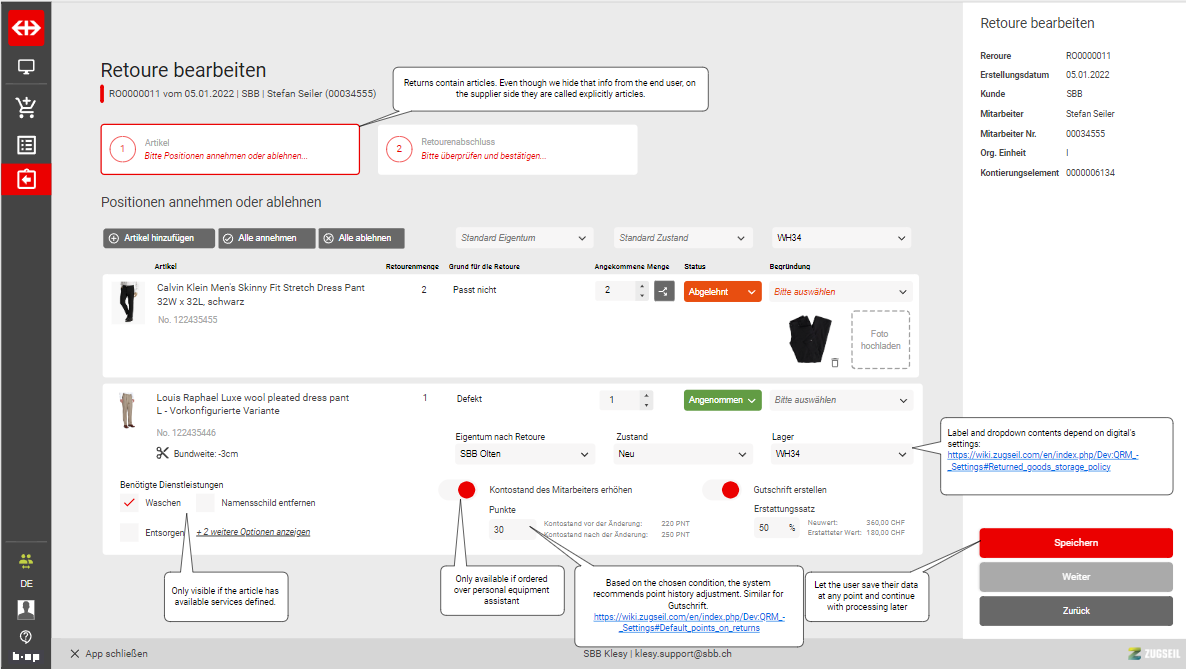Toggle Kontostand des Mitarbeiters erhöhen switch

point(457,490)
